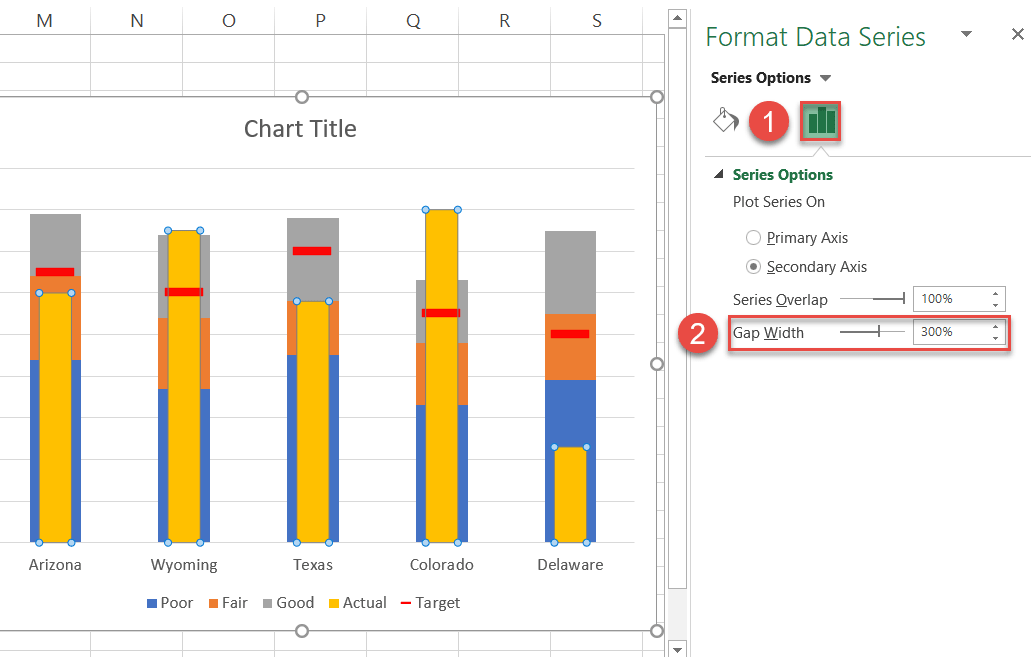Select the Primary Axis radio button

(x=754, y=238)
